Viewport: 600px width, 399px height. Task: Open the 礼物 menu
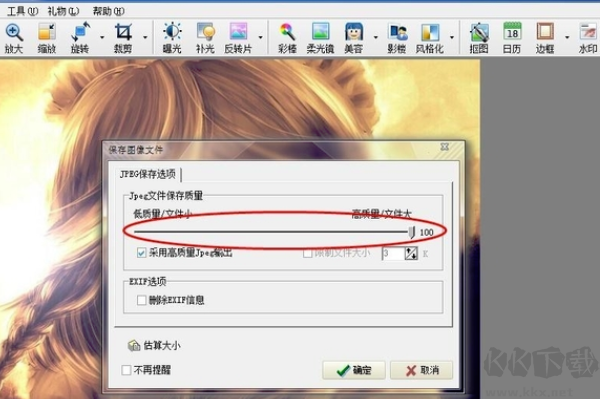pos(63,11)
